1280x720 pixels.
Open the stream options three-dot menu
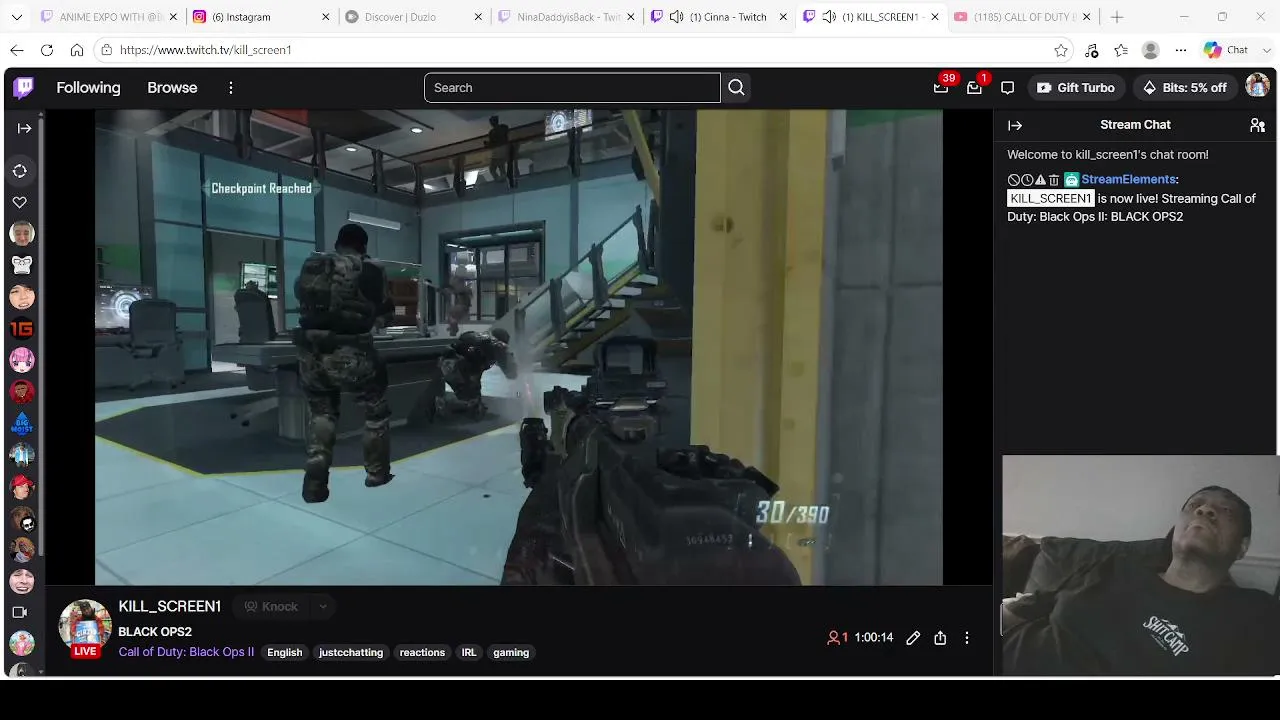(966, 637)
